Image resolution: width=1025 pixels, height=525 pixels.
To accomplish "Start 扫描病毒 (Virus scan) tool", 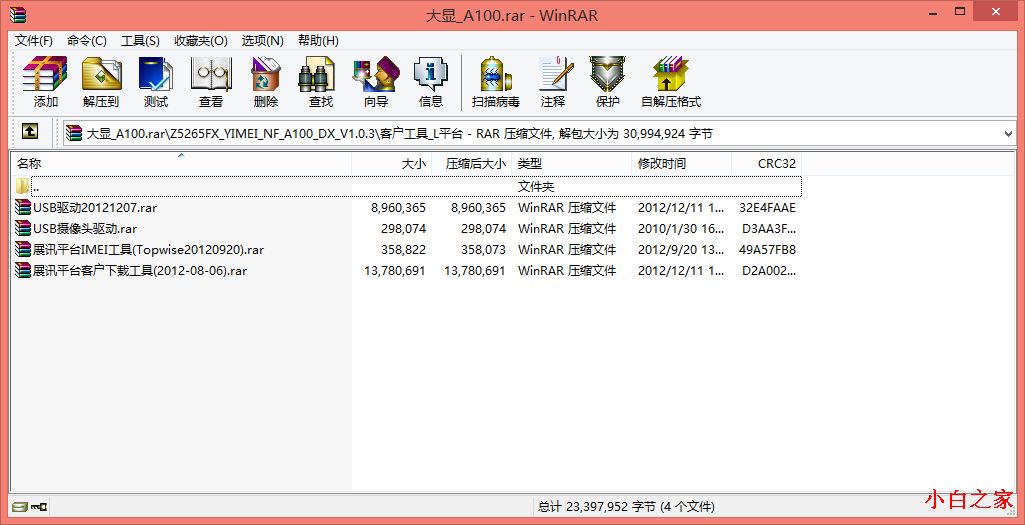I will click(496, 82).
